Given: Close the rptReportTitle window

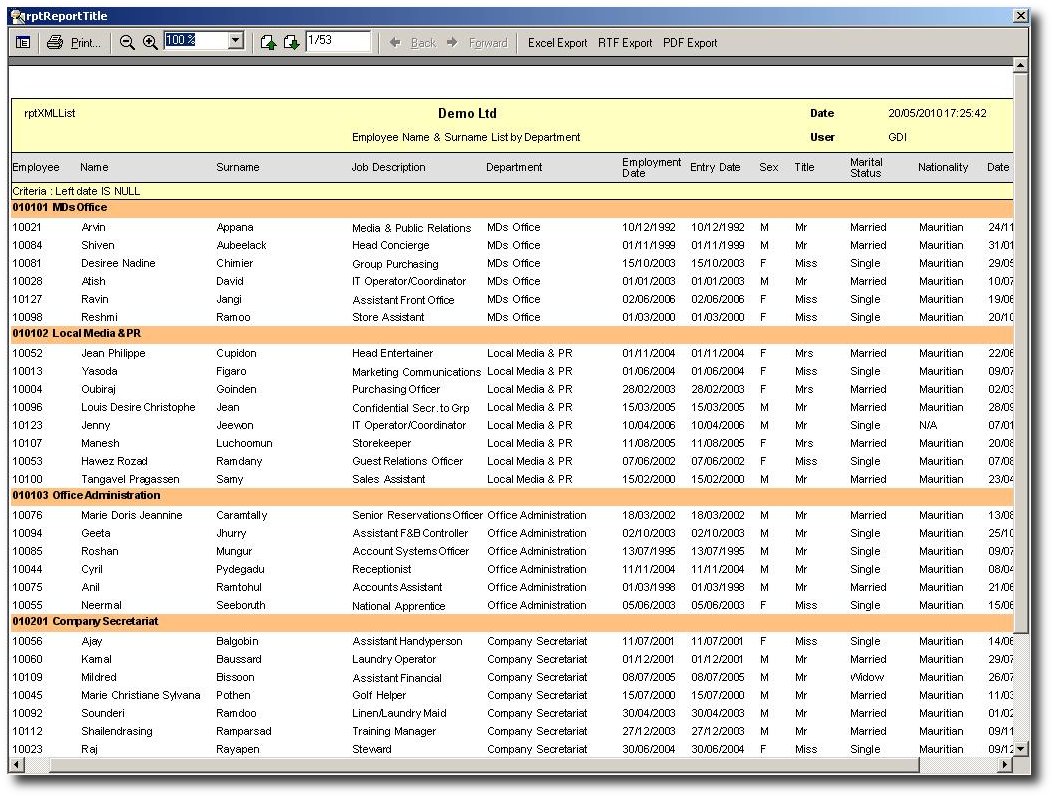Looking at the screenshot, I should [1020, 16].
